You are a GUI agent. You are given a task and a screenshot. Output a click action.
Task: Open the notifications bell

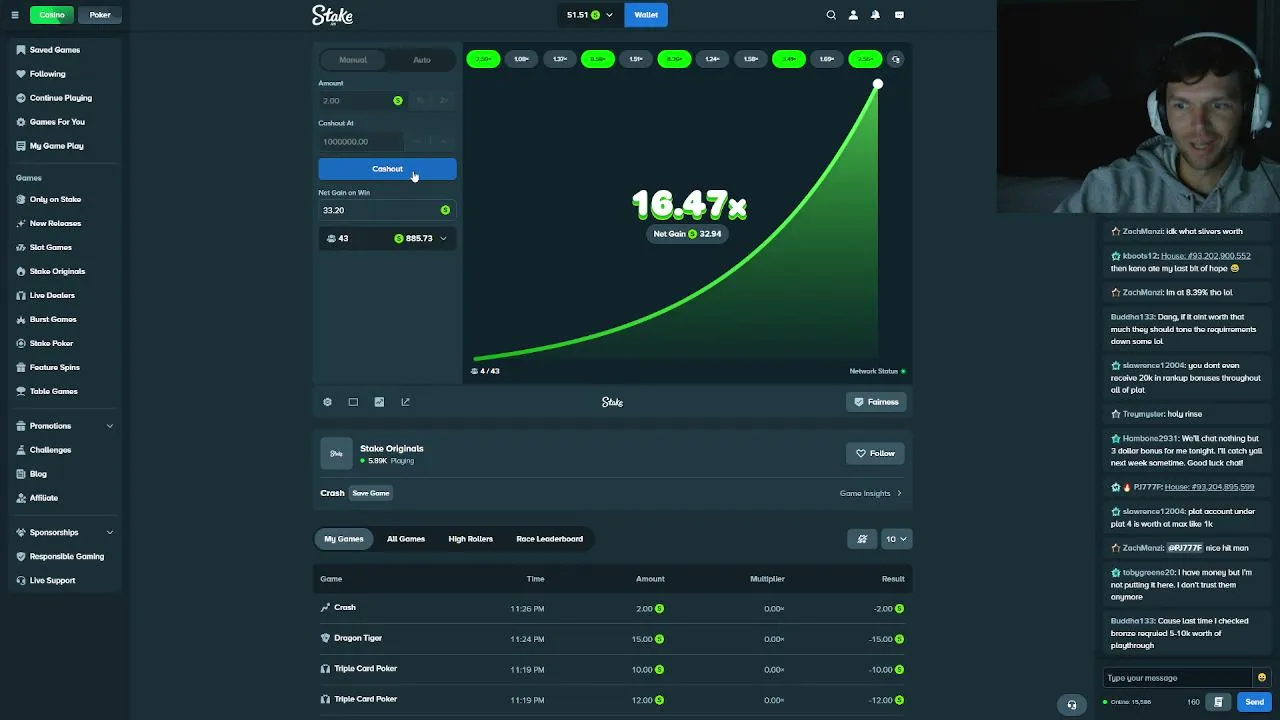click(875, 15)
